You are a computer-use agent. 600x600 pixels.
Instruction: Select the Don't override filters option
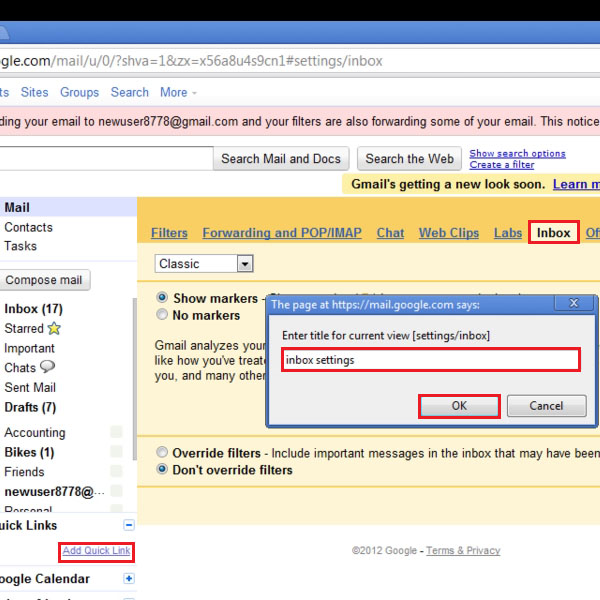tap(162, 469)
